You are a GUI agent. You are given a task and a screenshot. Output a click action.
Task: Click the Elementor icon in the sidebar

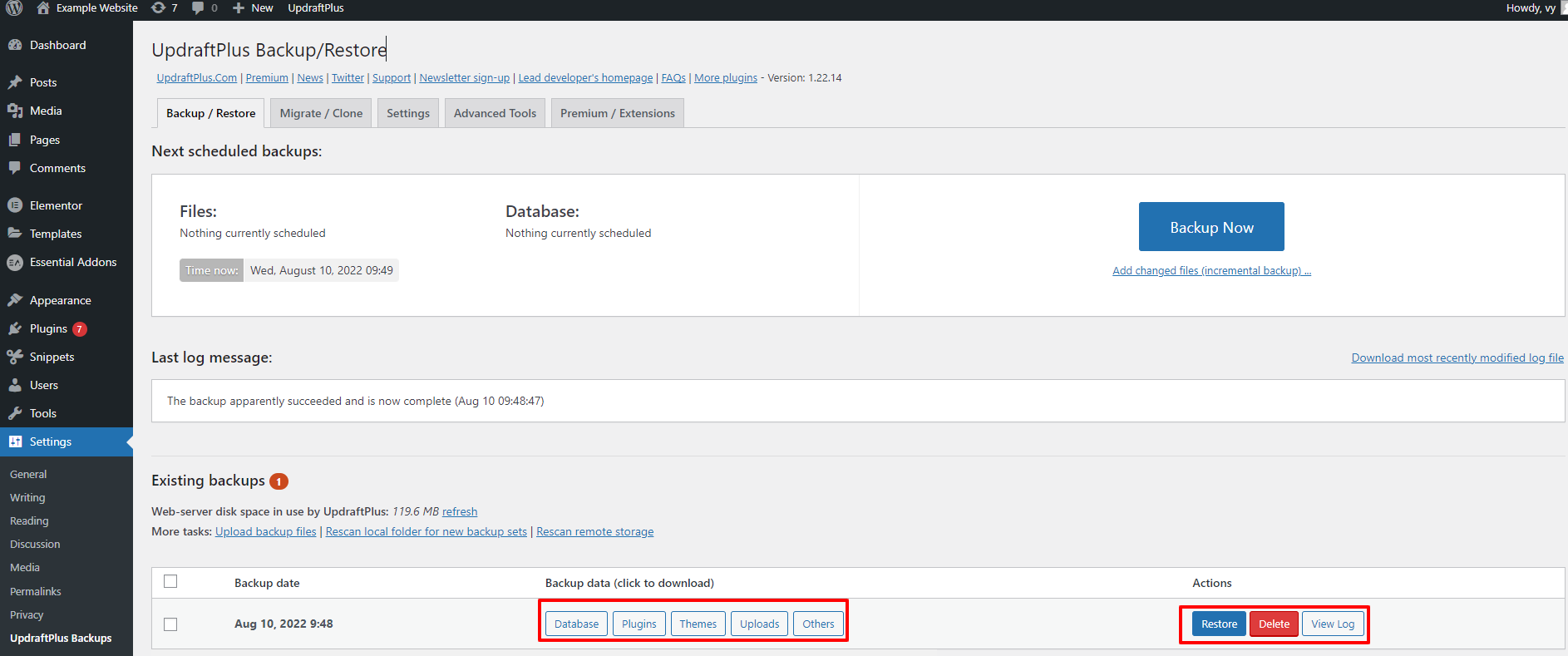[x=15, y=205]
